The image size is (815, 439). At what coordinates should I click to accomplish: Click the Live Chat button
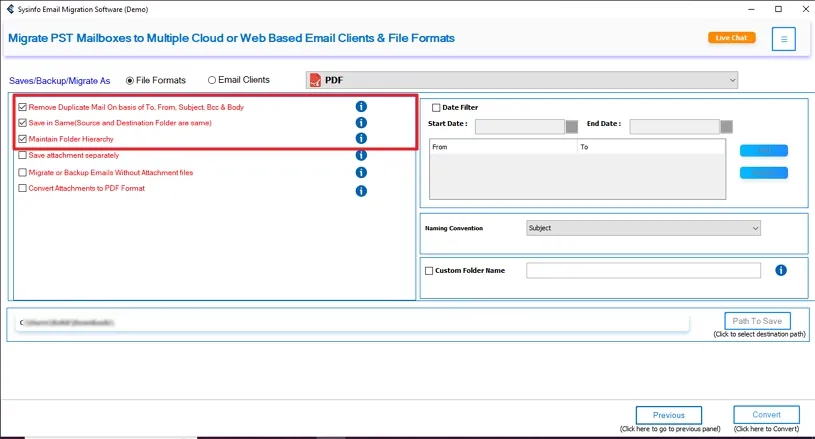tap(731, 38)
